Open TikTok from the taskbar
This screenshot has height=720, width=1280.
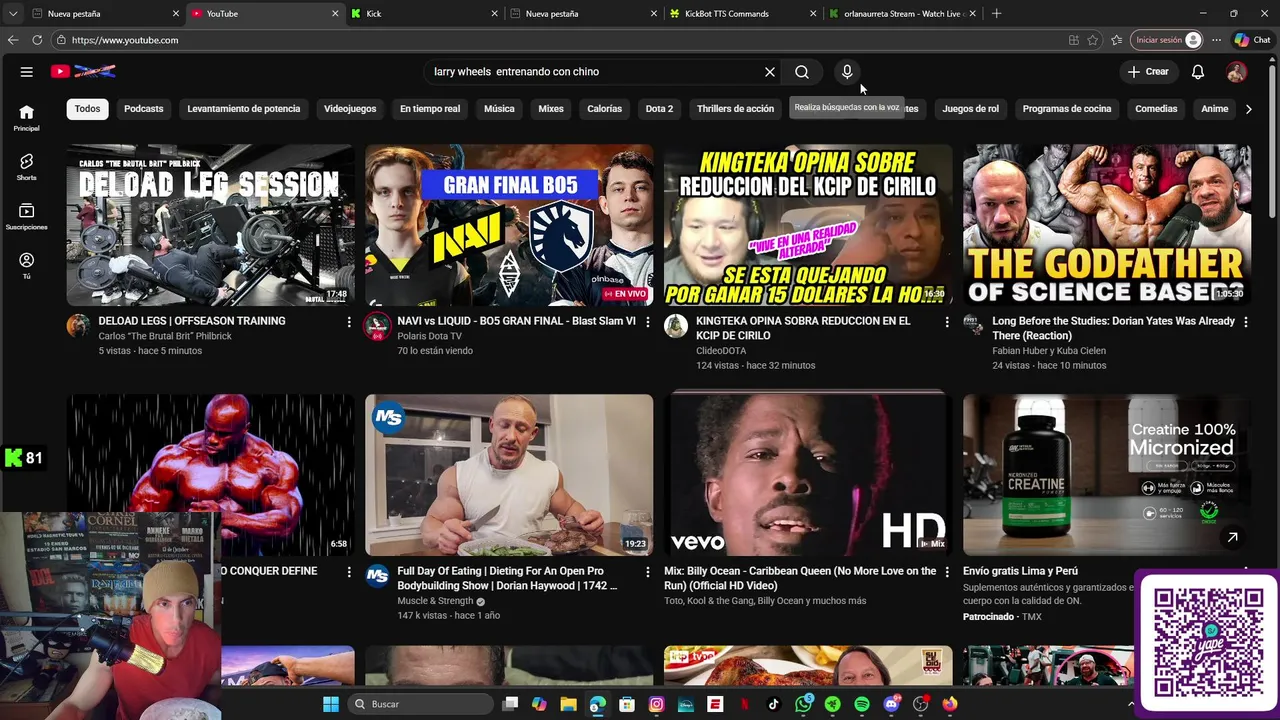click(x=774, y=704)
